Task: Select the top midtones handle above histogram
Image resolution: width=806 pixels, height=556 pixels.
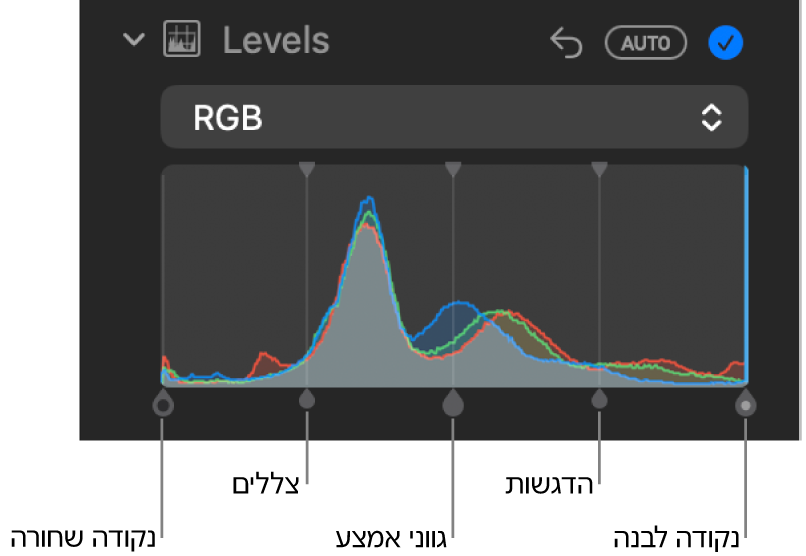Action: click(x=453, y=169)
